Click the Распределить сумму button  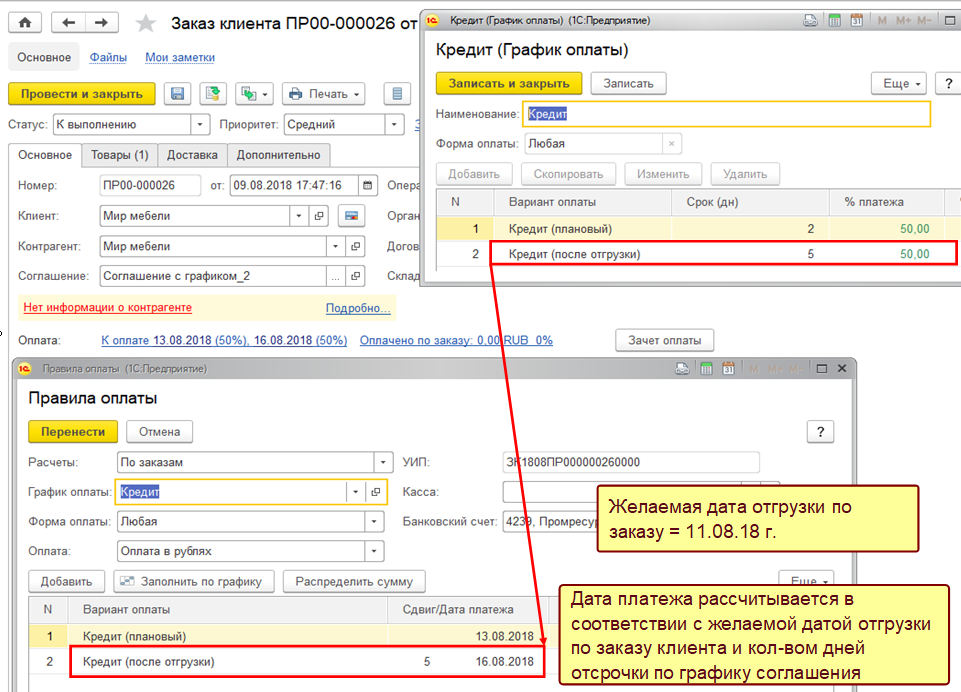354,582
